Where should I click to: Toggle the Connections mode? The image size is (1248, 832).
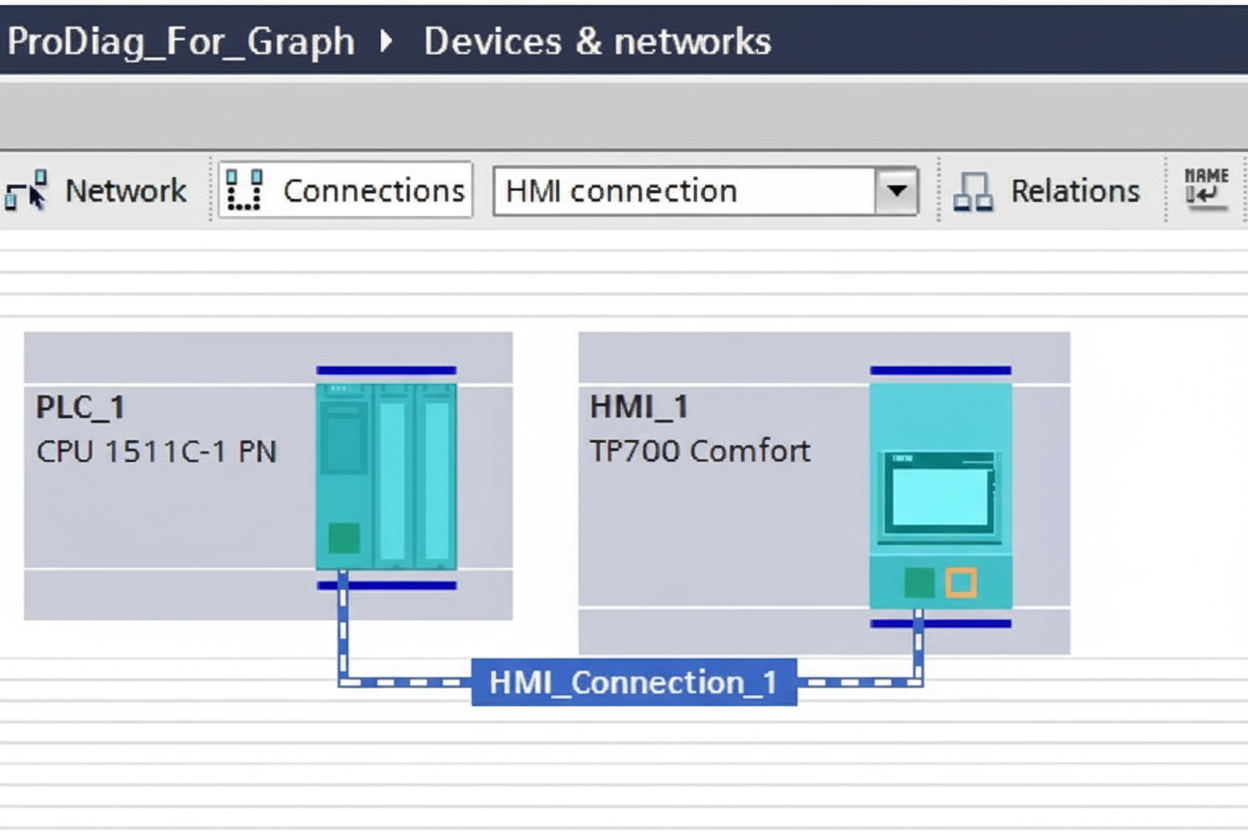click(345, 189)
